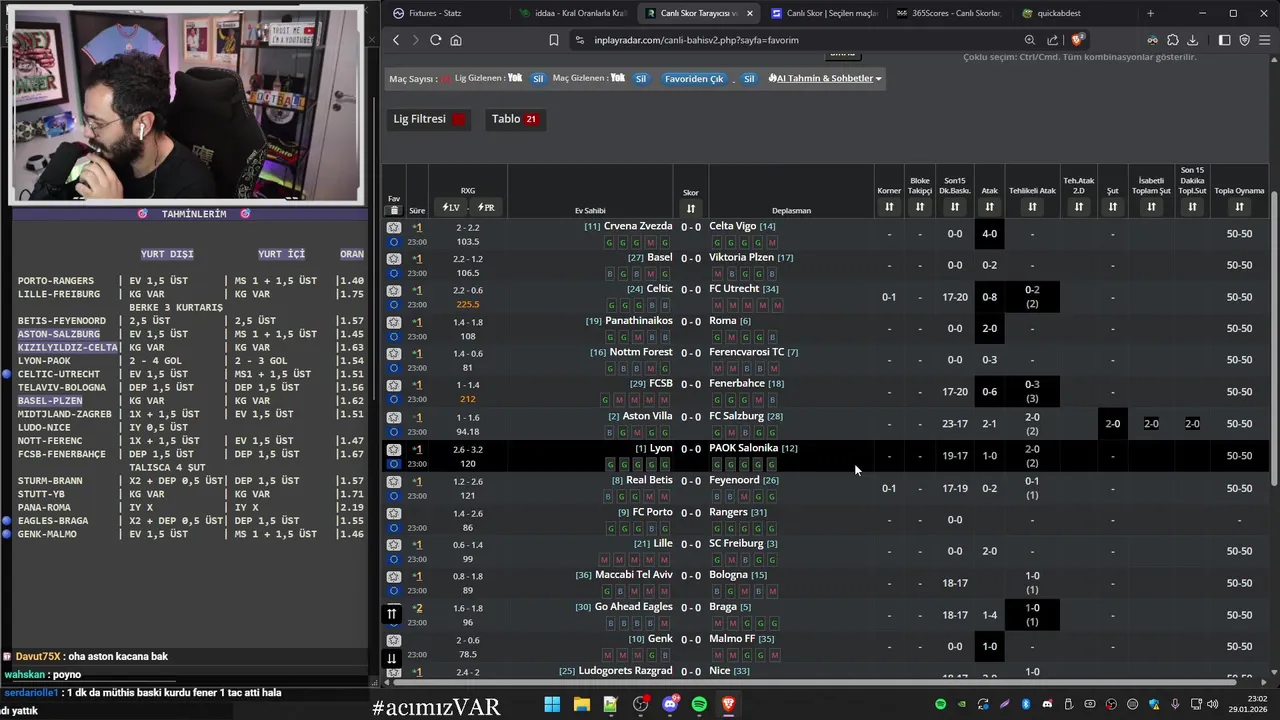Sort by İsabetli Toplam Şut arrows
The image size is (1280, 720).
point(1151,207)
